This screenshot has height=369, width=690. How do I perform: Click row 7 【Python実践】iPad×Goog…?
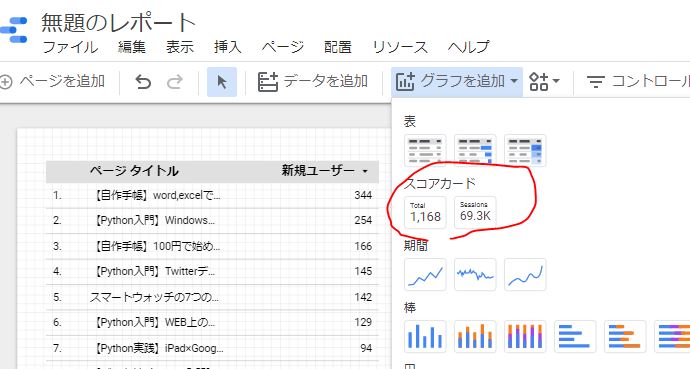coord(212,348)
